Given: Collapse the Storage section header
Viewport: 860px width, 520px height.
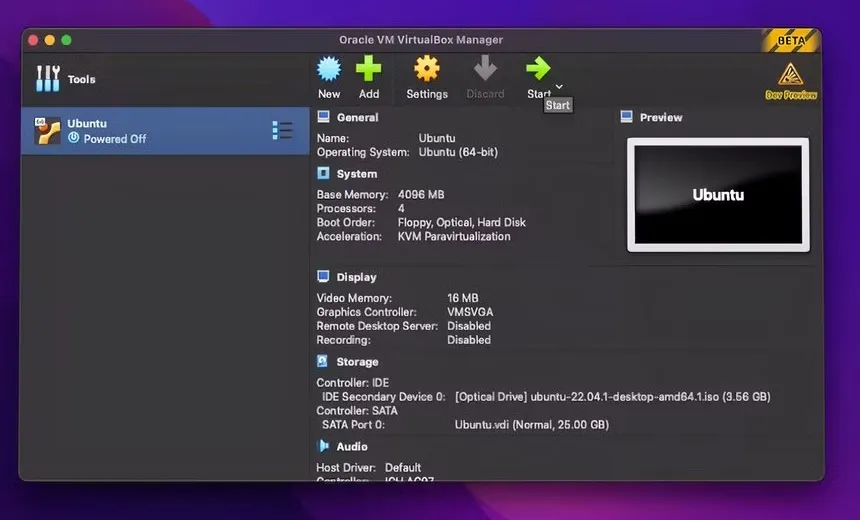Looking at the screenshot, I should (357, 362).
